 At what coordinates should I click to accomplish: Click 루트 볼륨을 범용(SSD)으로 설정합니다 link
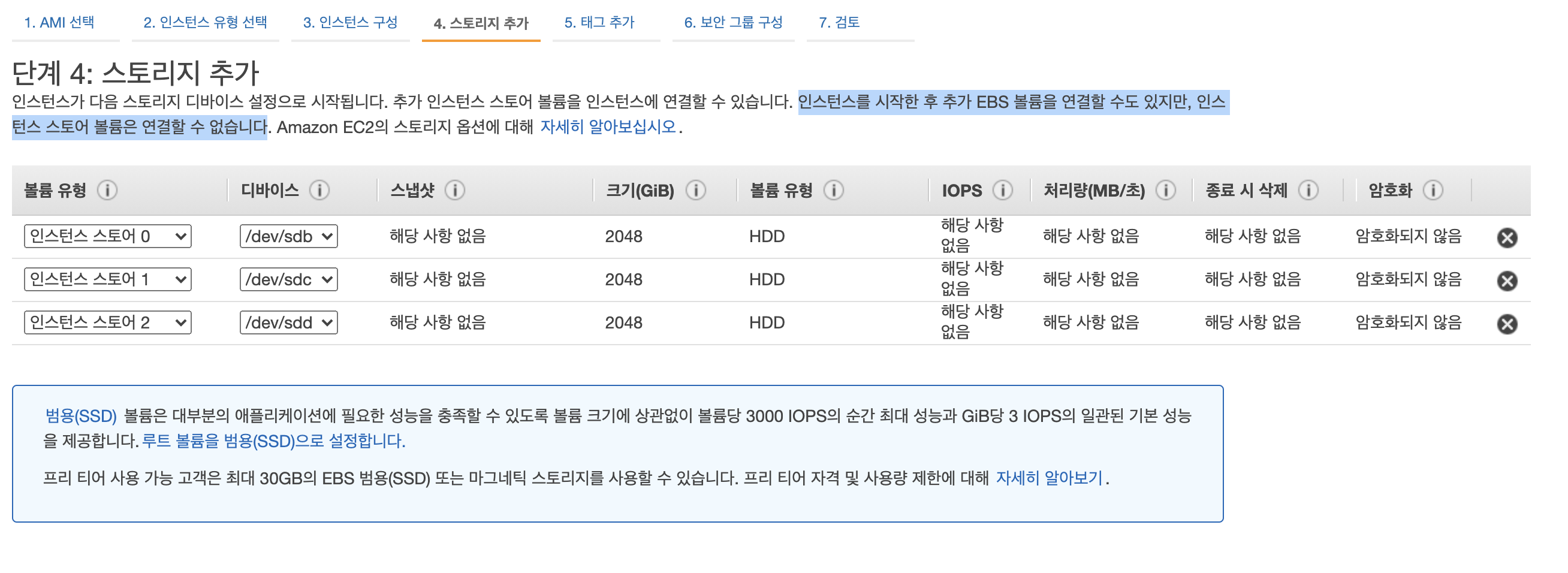pos(273,442)
